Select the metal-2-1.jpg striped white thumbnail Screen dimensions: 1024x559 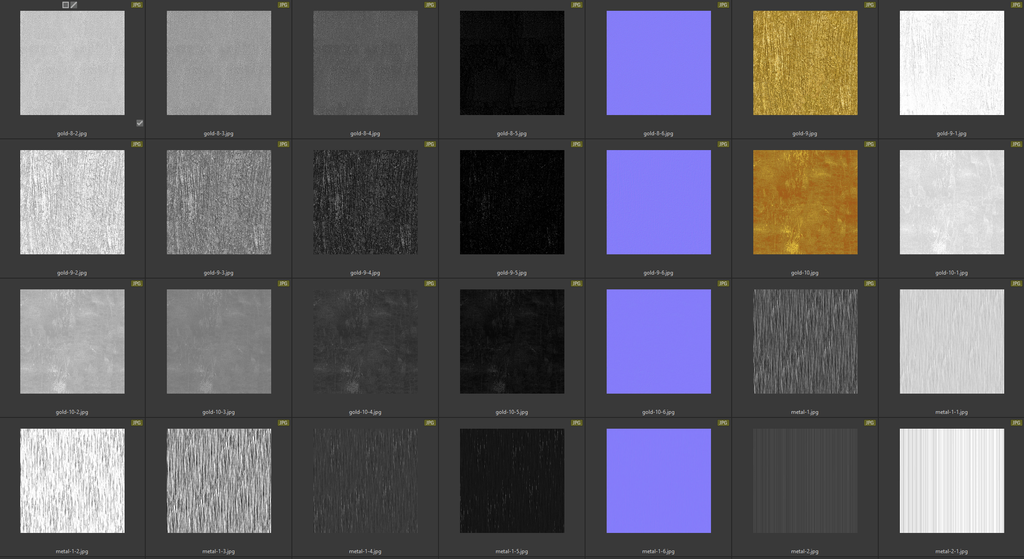[951, 481]
